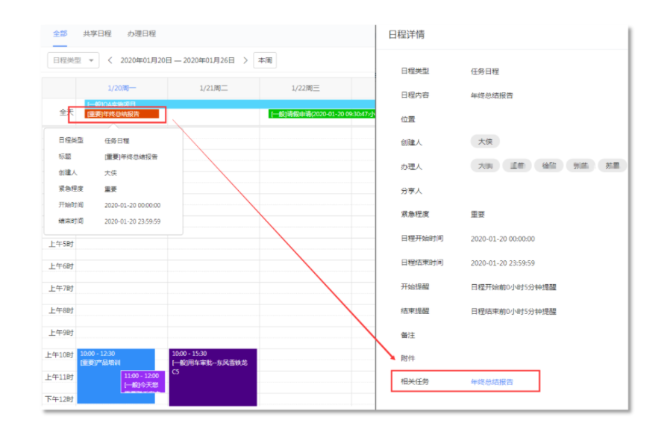This screenshot has width=657, height=432.
Task: Switch to the 共享日程 tab
Action: tap(97, 33)
